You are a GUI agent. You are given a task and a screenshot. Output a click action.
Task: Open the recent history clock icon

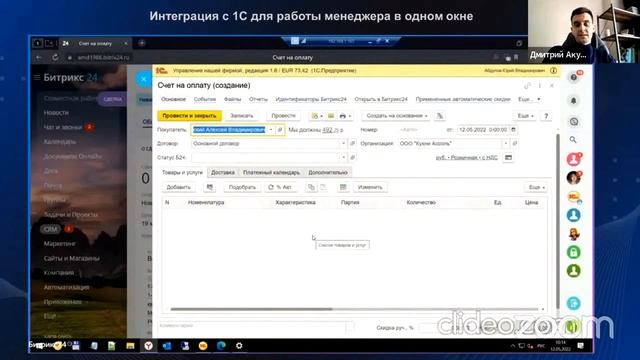pos(574,121)
